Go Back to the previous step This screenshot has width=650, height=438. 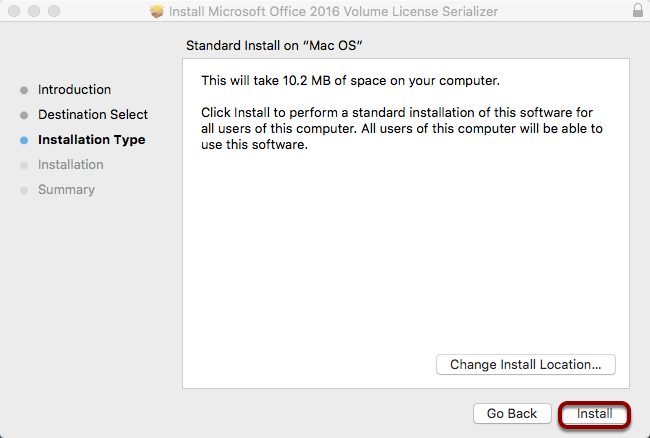pos(512,414)
